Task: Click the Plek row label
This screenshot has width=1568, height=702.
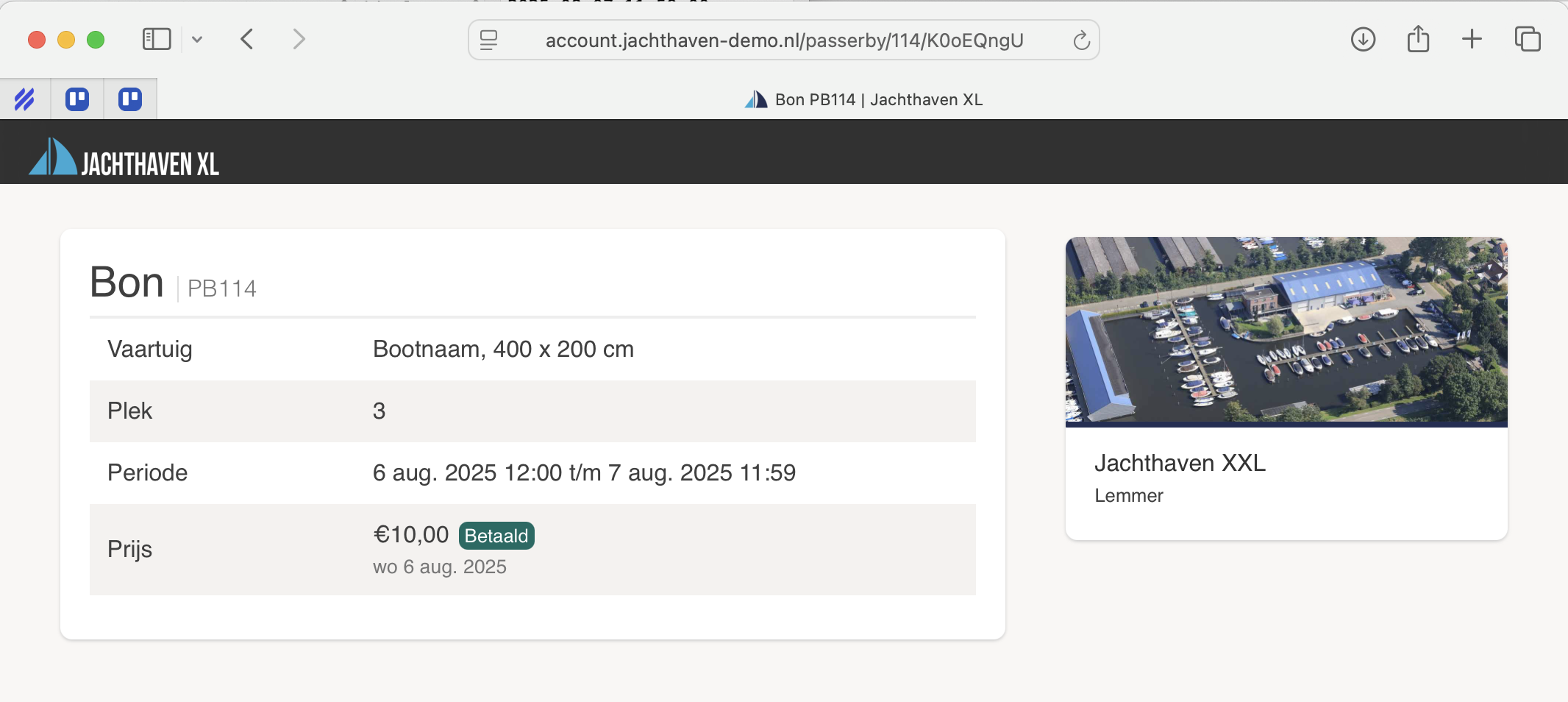Action: [x=129, y=411]
